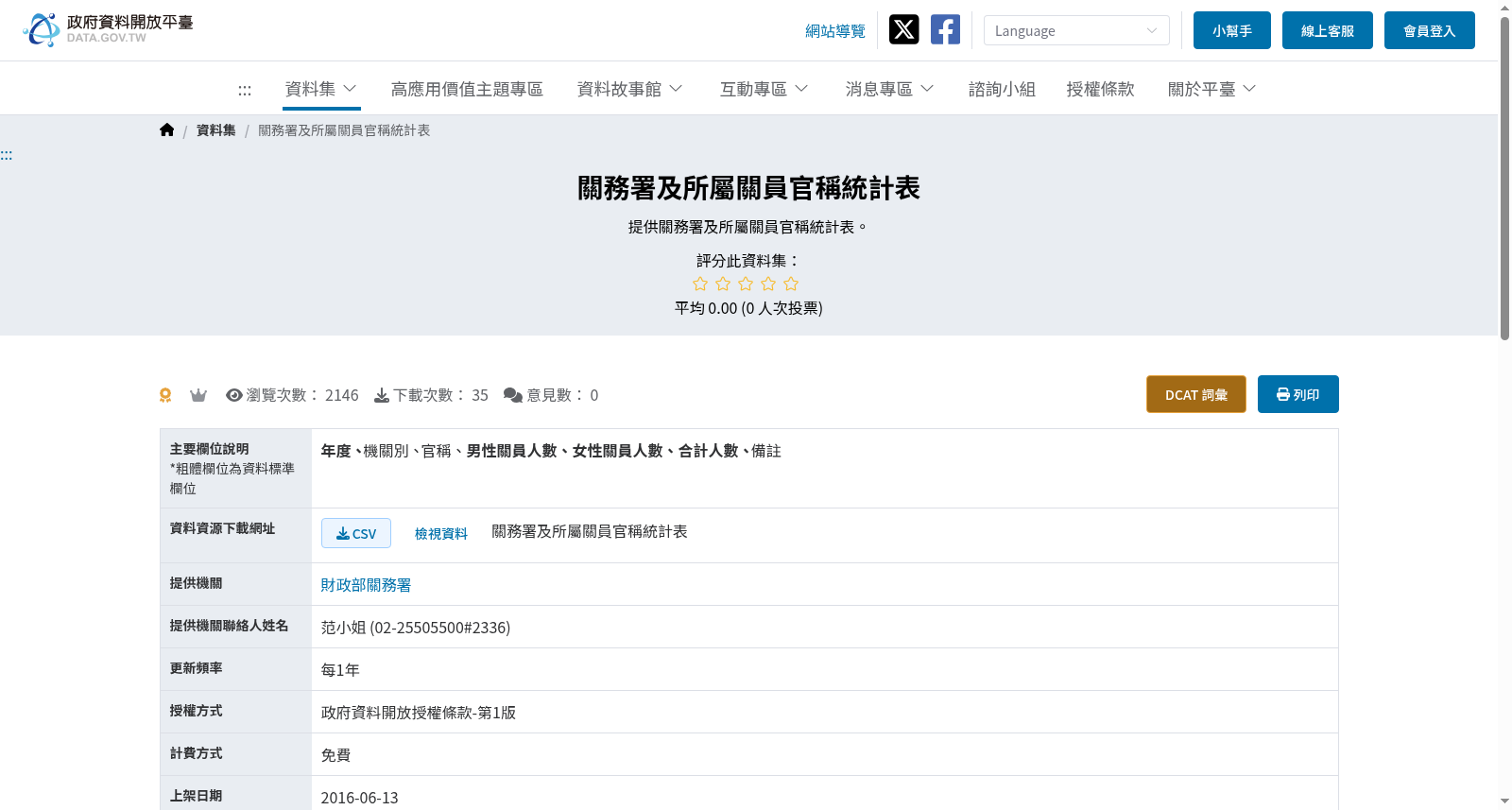Rate dataset with the second star
The height and width of the screenshot is (810, 1512).
coord(723,284)
